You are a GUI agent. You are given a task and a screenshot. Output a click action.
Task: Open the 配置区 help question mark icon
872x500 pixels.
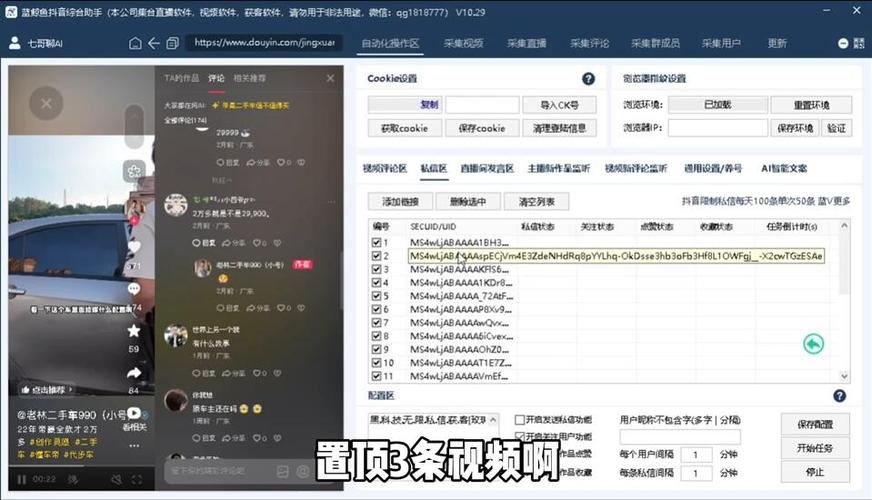839,396
